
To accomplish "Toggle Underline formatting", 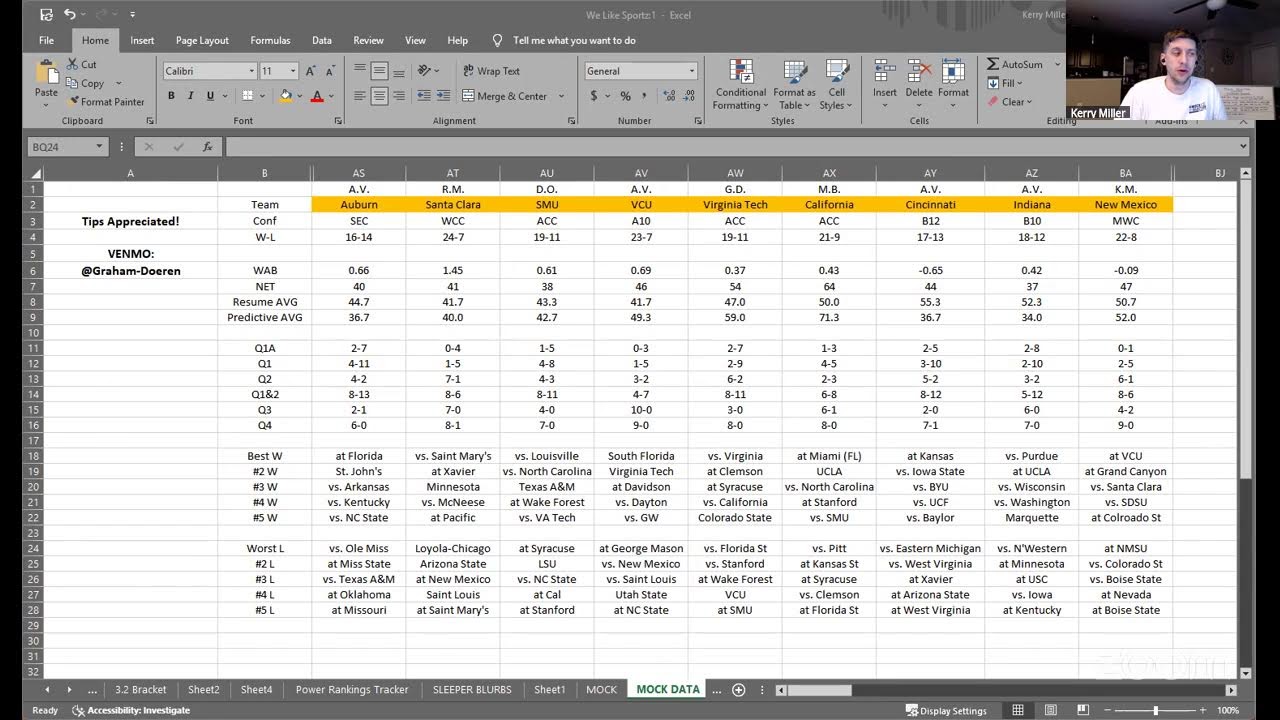I will pos(210,96).
